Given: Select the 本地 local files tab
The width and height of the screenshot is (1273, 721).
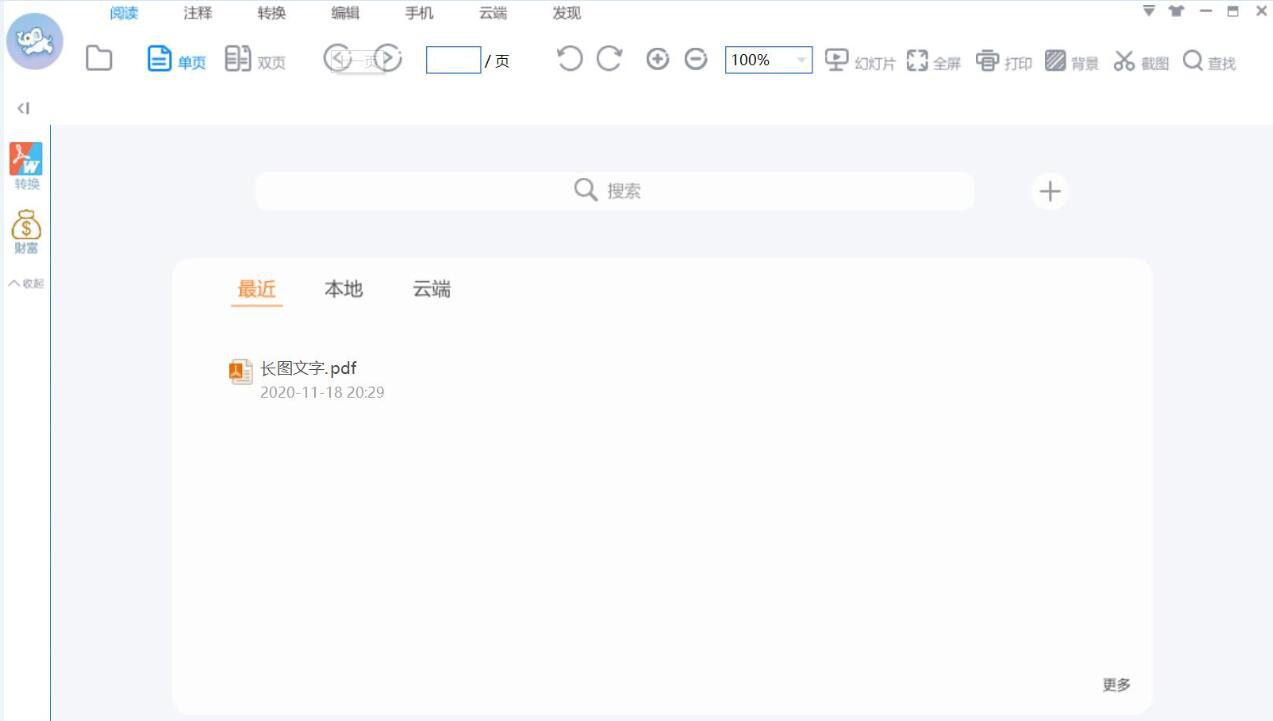Looking at the screenshot, I should 344,289.
